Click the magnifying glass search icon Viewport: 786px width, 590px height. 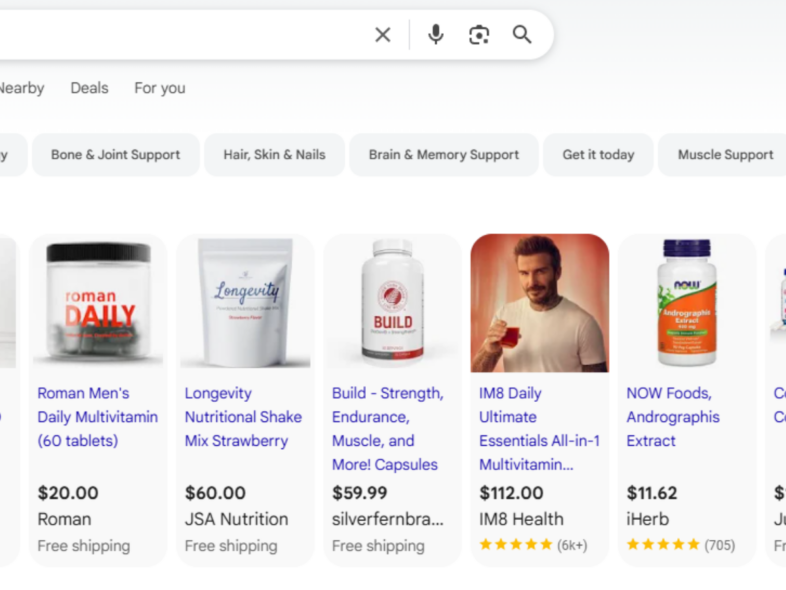[x=522, y=35]
